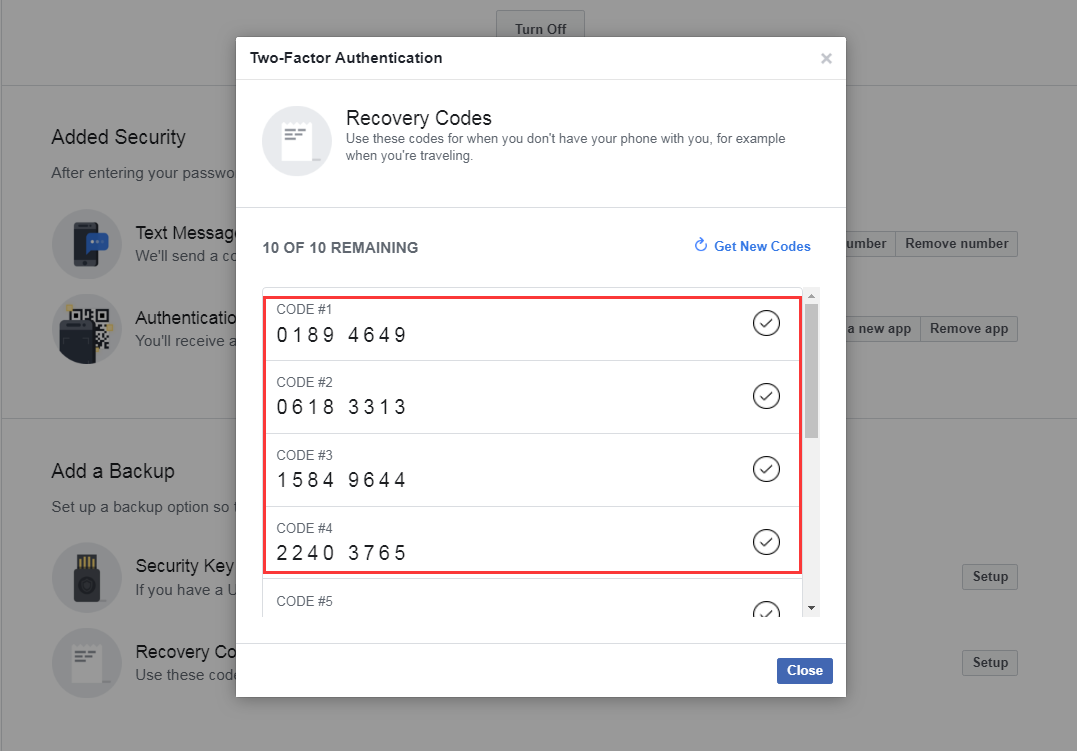Select the checkmark icon beside Code #3
This screenshot has height=751, width=1077.
[766, 468]
